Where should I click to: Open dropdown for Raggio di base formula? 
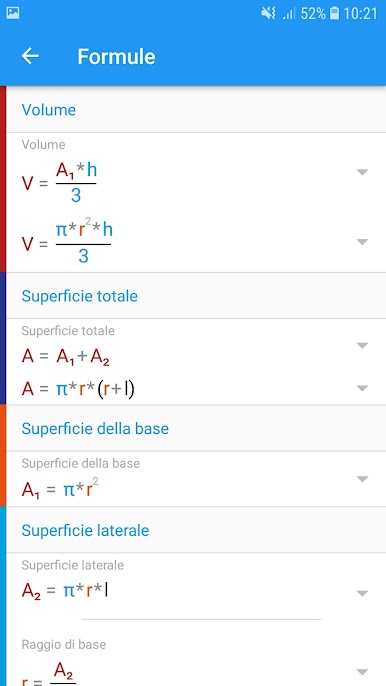[362, 671]
